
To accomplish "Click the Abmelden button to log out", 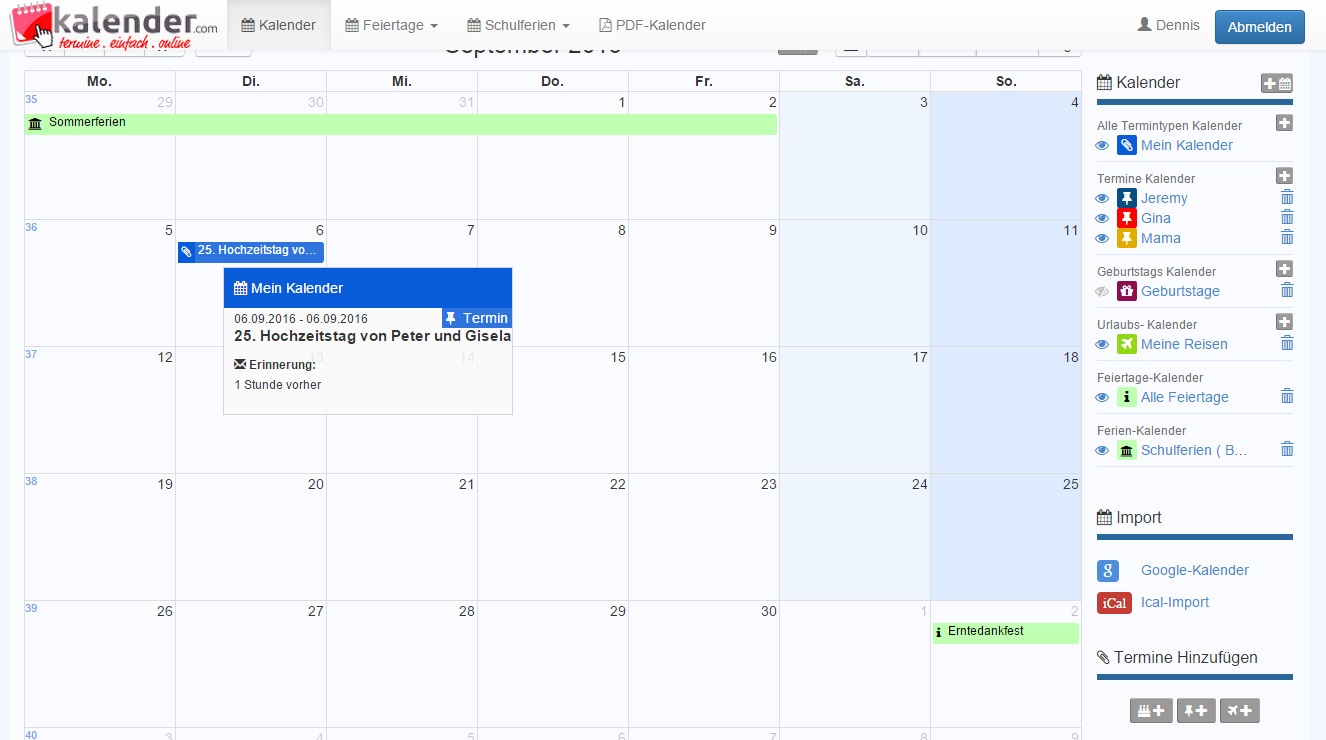I will [x=1259, y=26].
